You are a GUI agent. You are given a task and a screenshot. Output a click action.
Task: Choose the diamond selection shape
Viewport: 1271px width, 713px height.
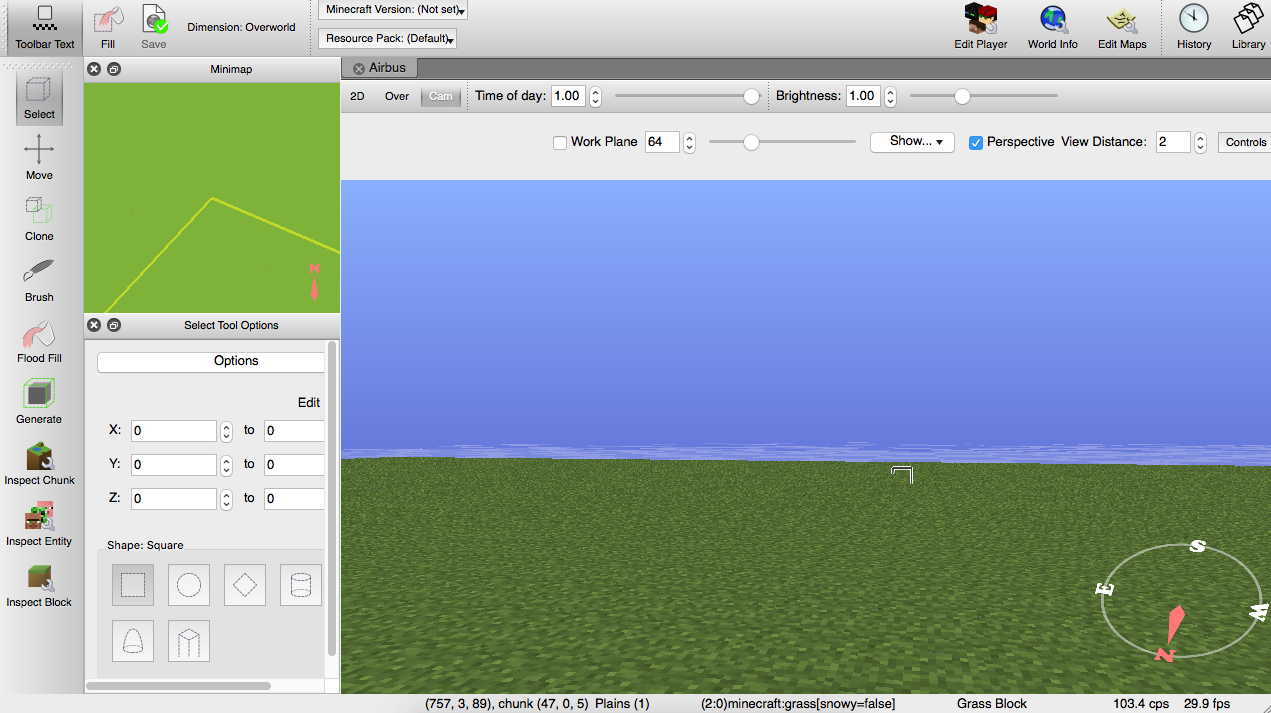245,585
